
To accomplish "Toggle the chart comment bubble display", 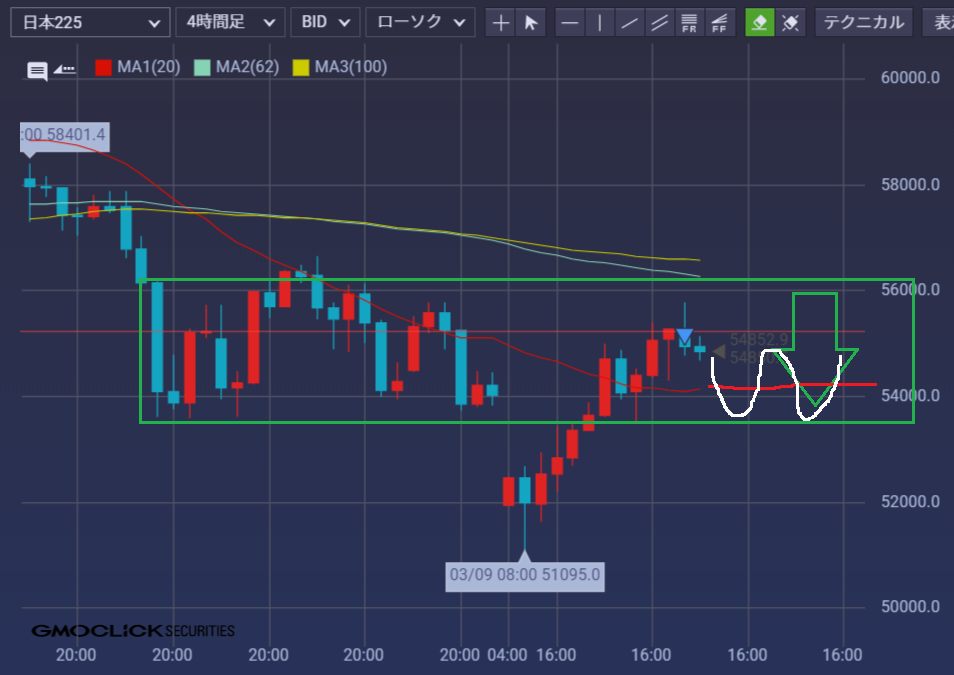I will 37,70.
